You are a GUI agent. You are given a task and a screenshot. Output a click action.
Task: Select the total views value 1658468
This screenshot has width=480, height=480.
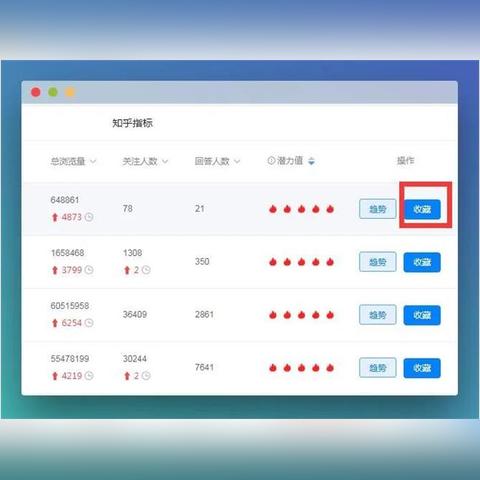click(67, 253)
